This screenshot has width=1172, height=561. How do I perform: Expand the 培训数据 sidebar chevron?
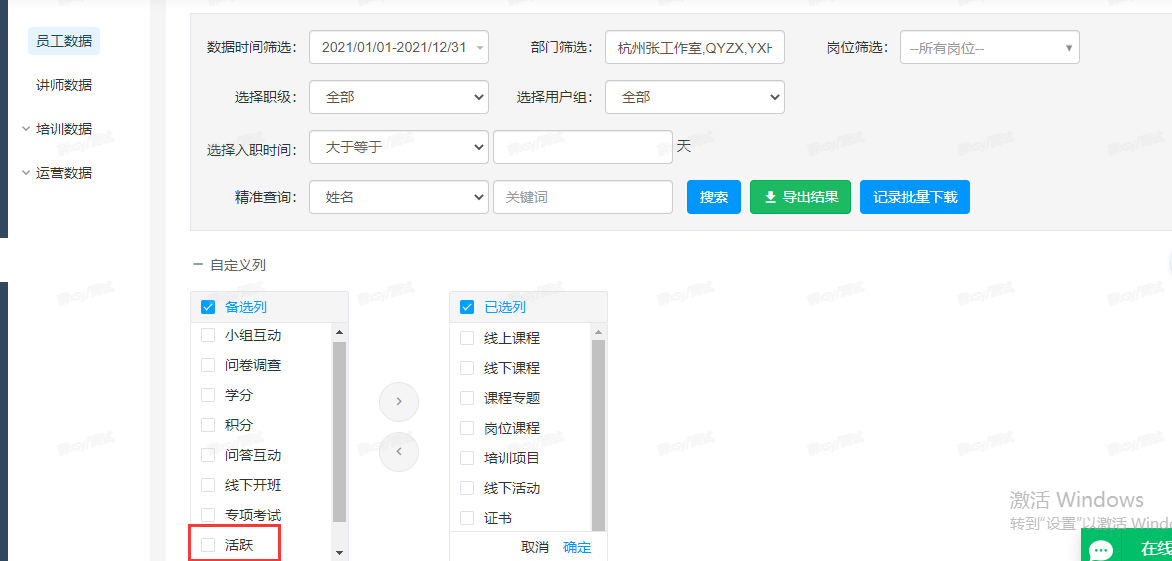tap(26, 129)
